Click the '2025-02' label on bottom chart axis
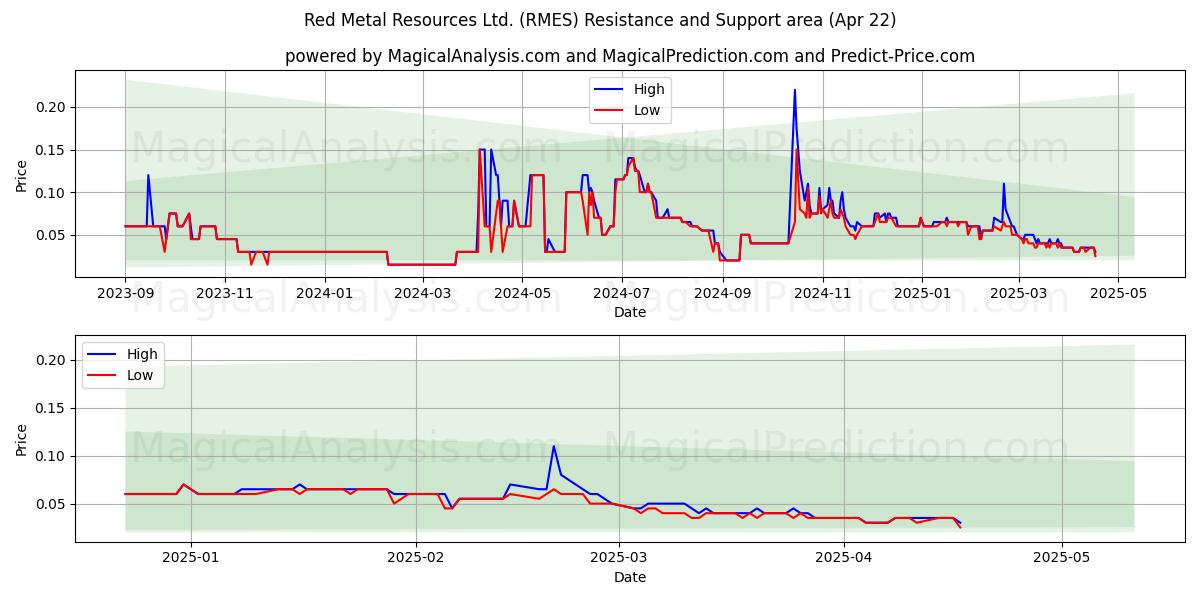Image resolution: width=1200 pixels, height=600 pixels. [415, 558]
